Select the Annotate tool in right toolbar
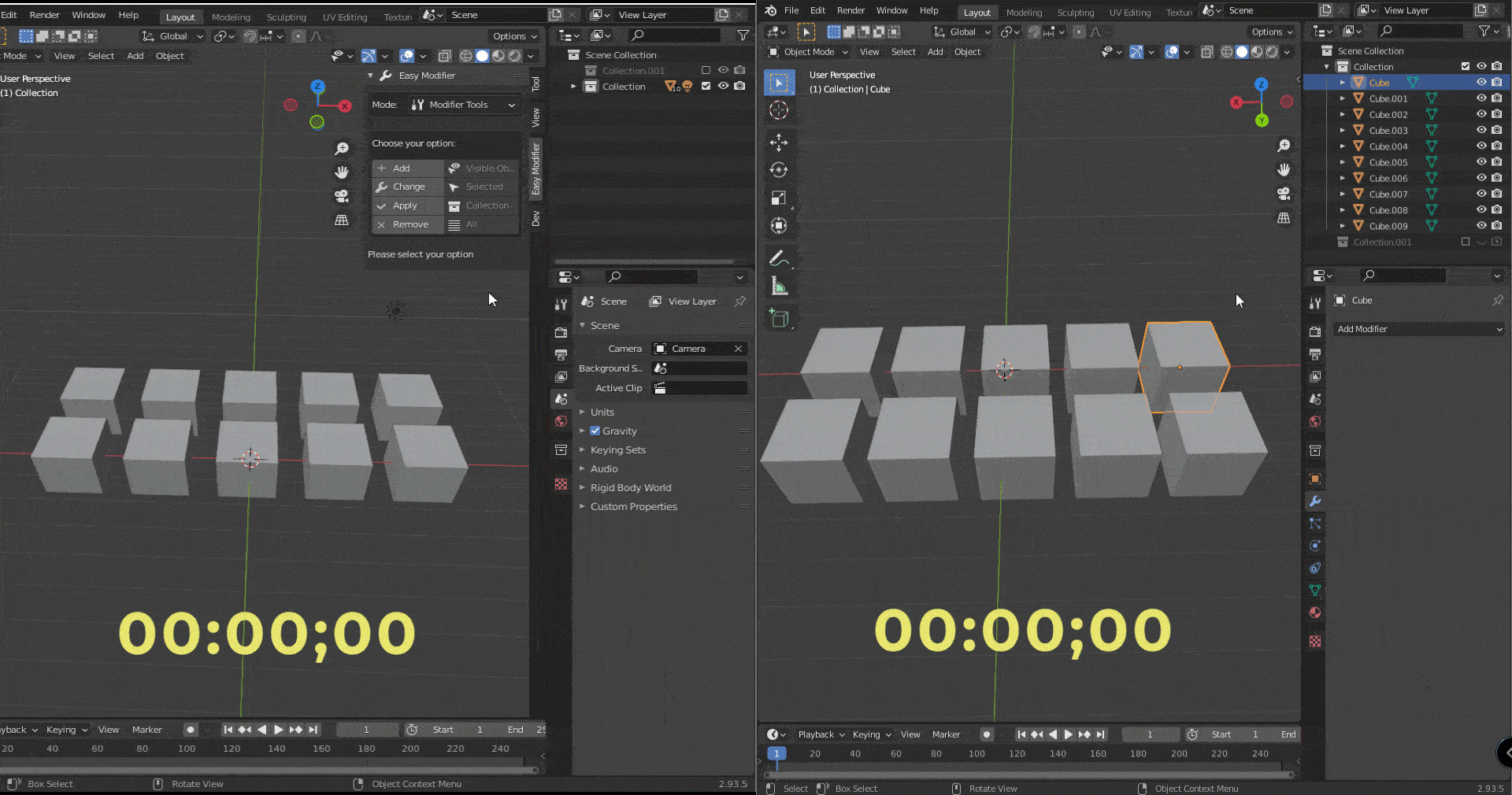Viewport: 1512px width, 795px height. (779, 258)
